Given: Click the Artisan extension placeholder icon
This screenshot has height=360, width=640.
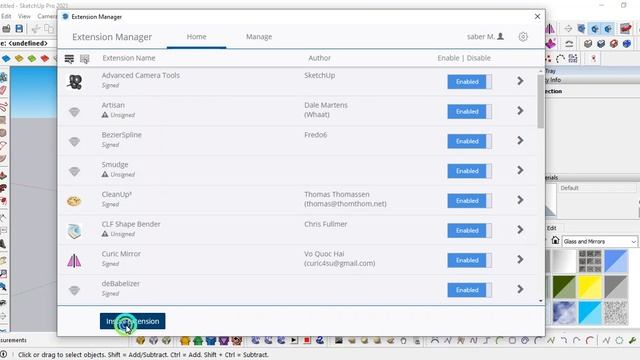Looking at the screenshot, I should pos(74,111).
